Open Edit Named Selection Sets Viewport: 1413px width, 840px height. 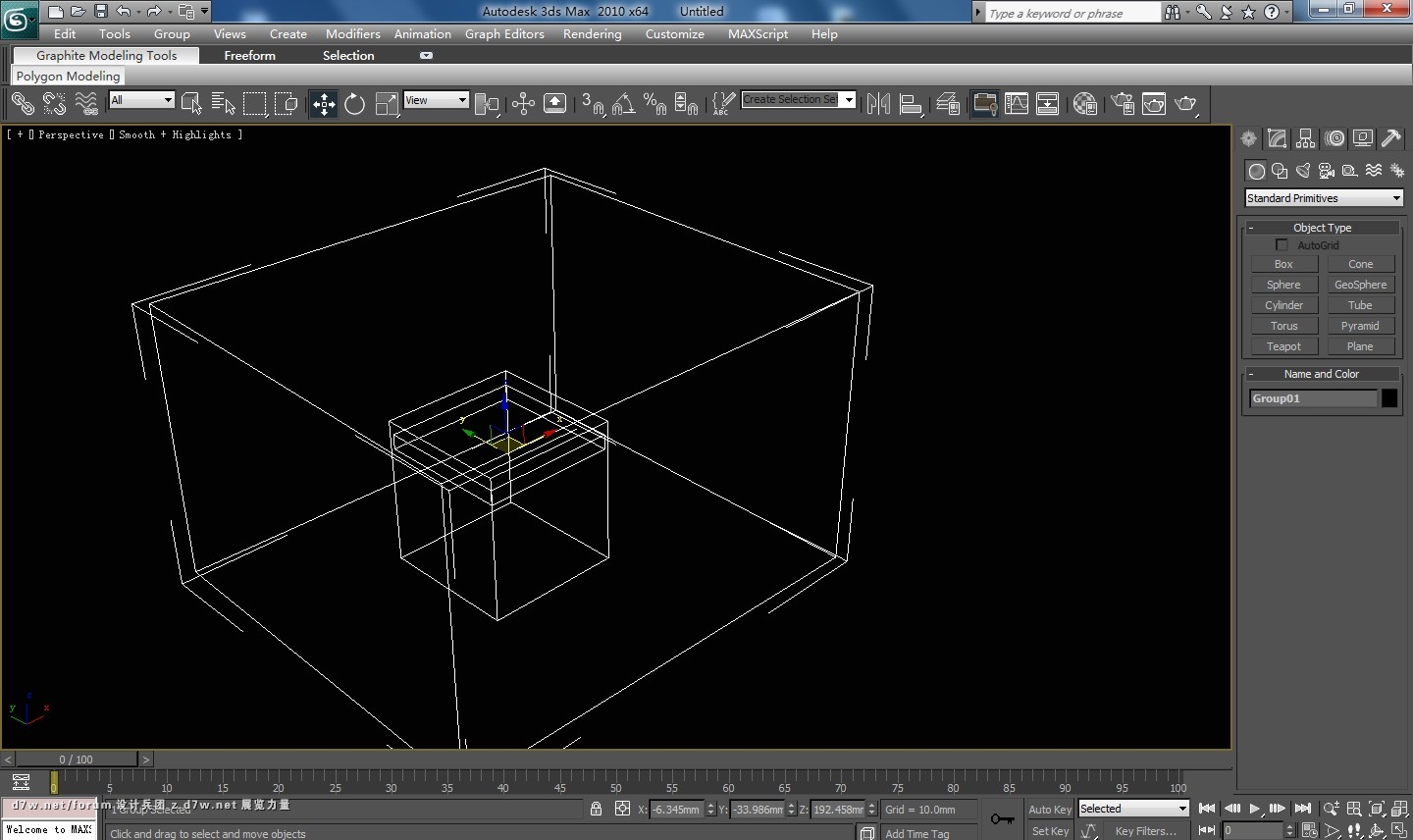point(723,103)
